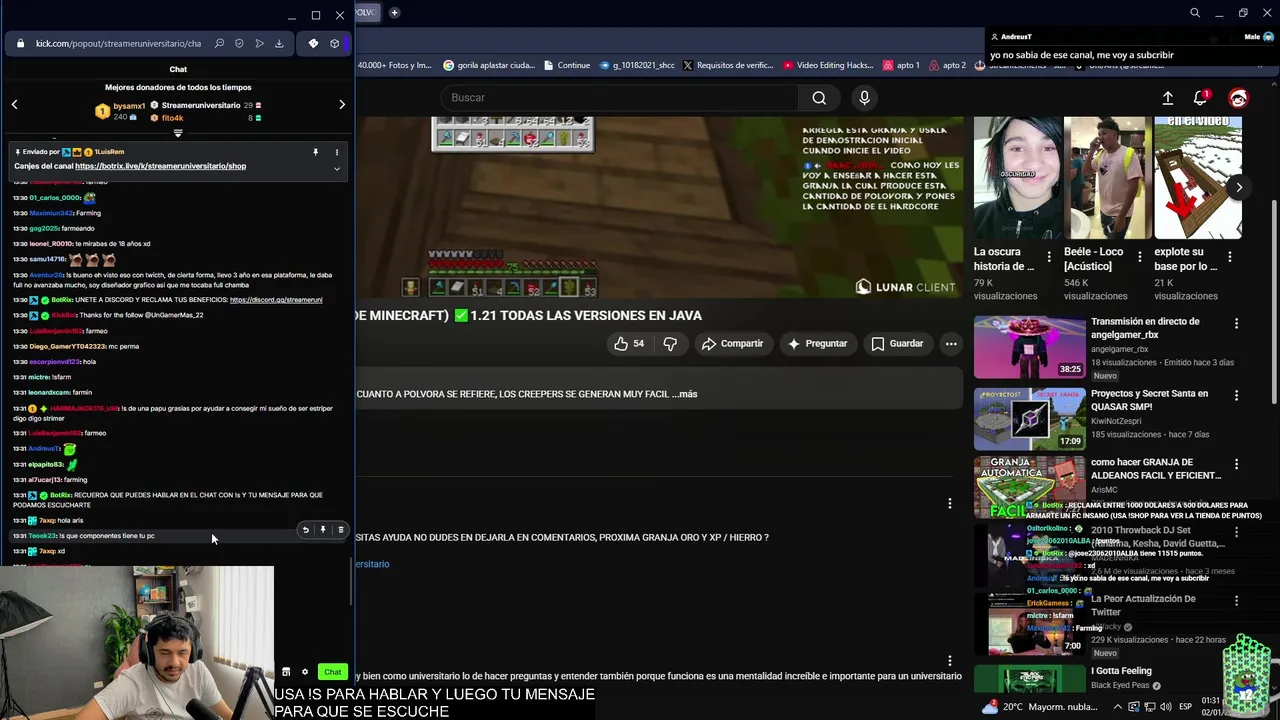Click the Compartir share button
The height and width of the screenshot is (720, 1280).
[x=732, y=343]
